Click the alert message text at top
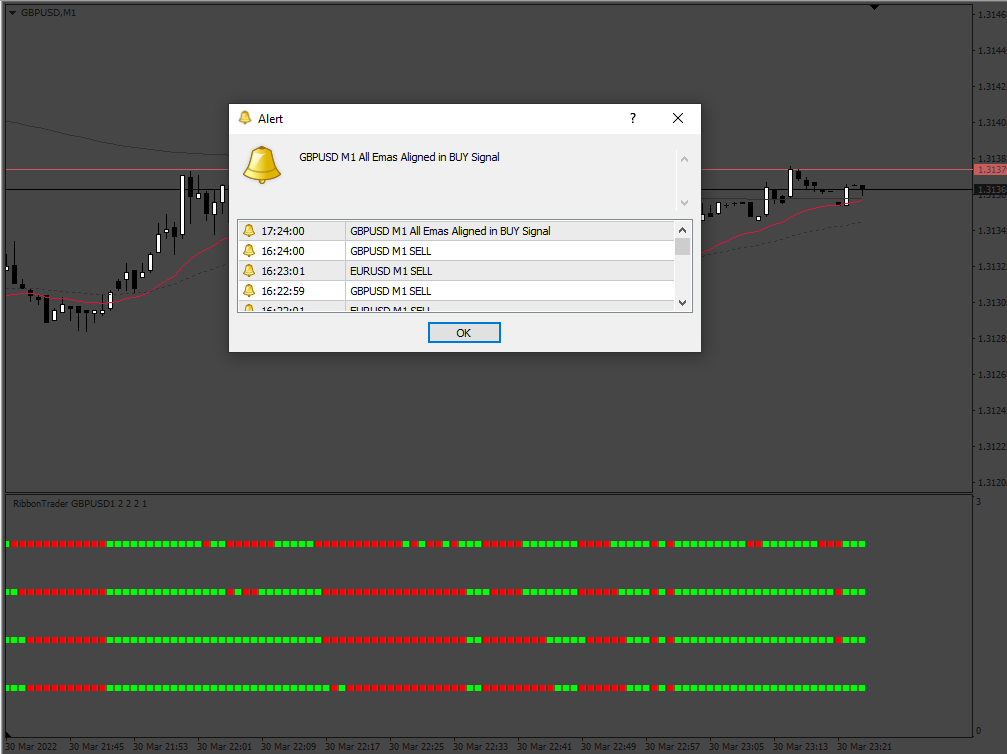Viewport: 1007px width, 754px height. [399, 157]
